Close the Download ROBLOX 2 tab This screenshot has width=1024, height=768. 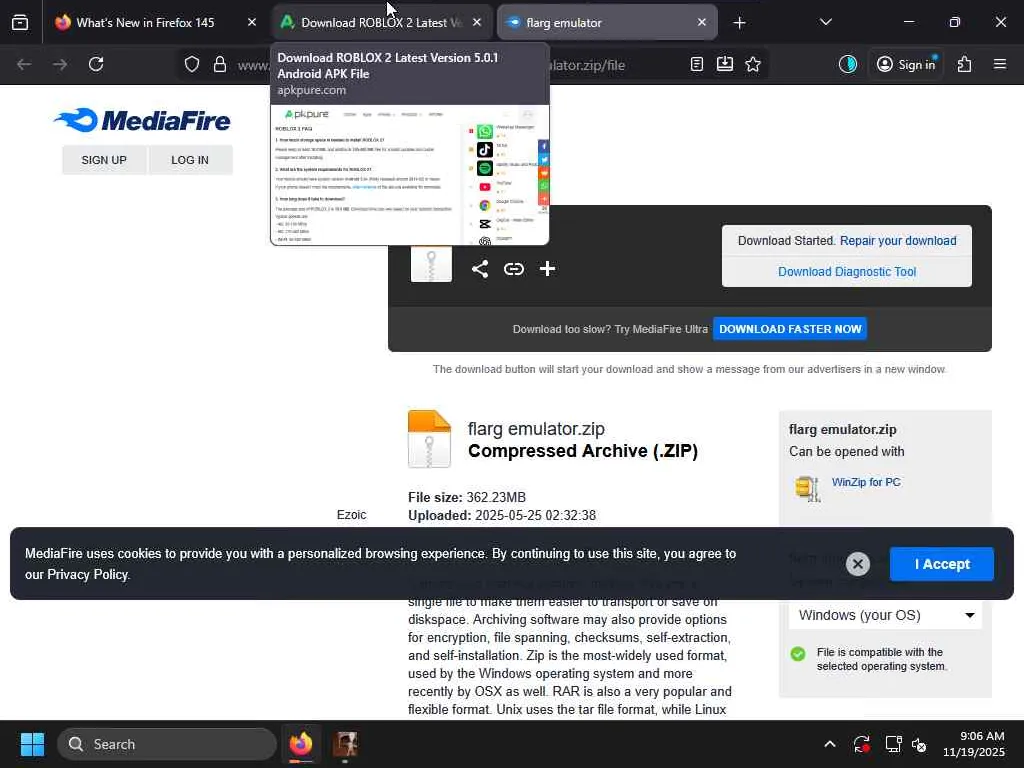point(477,22)
